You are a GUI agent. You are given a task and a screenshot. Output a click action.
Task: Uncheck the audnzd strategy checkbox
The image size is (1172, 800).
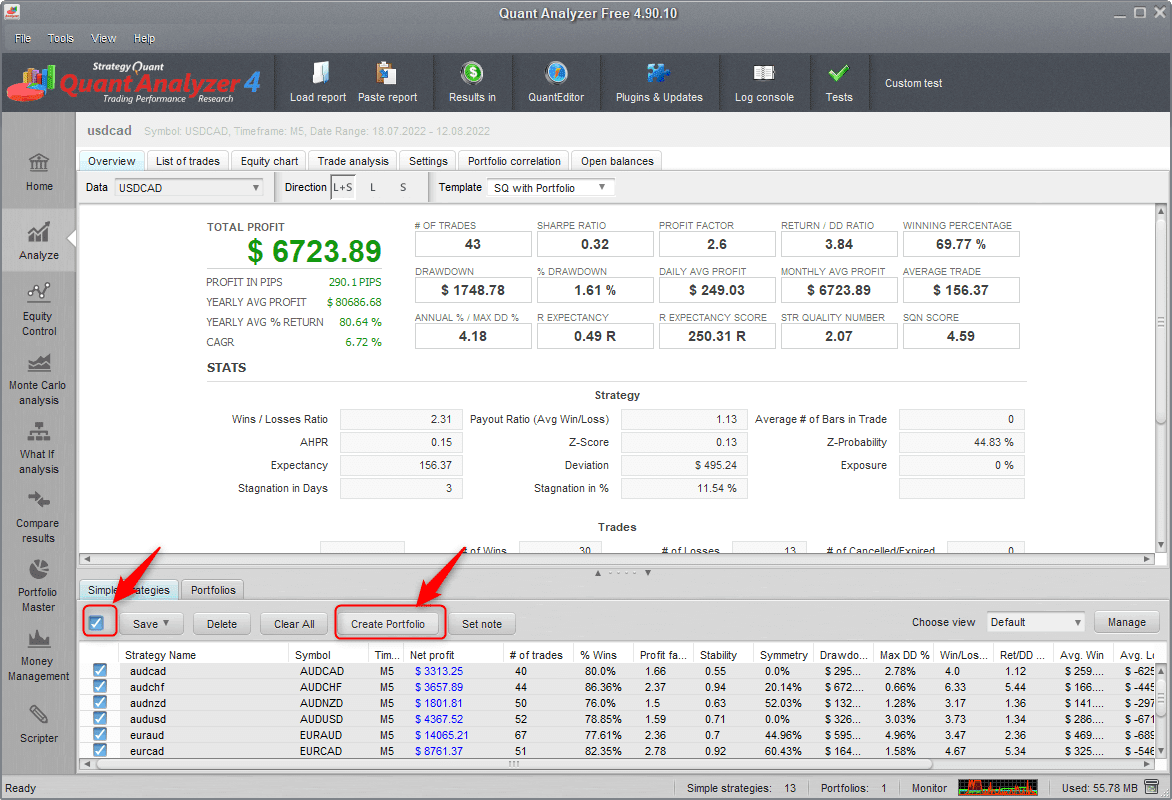tap(99, 702)
